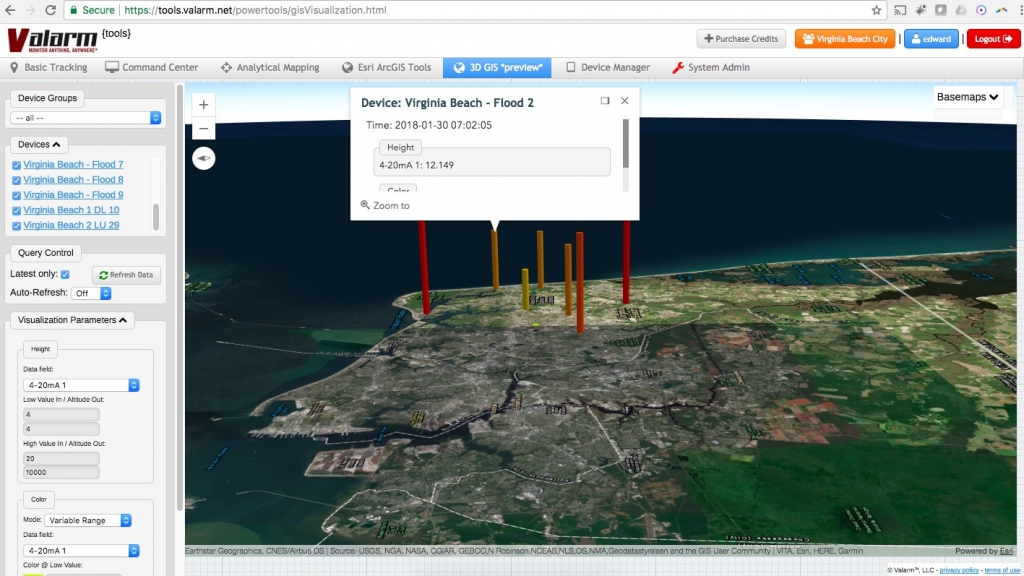Click the cast icon in browser toolbar

900,10
